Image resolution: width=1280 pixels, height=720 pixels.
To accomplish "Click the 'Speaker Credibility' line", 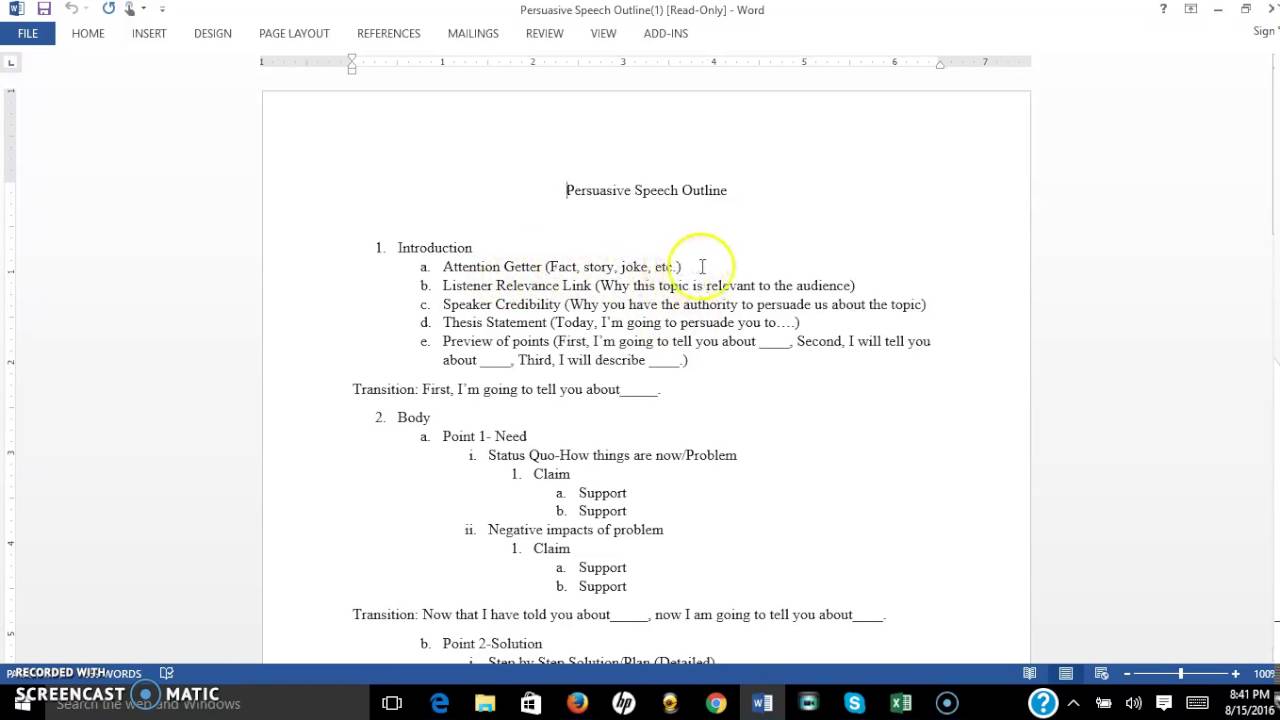I will (x=684, y=304).
